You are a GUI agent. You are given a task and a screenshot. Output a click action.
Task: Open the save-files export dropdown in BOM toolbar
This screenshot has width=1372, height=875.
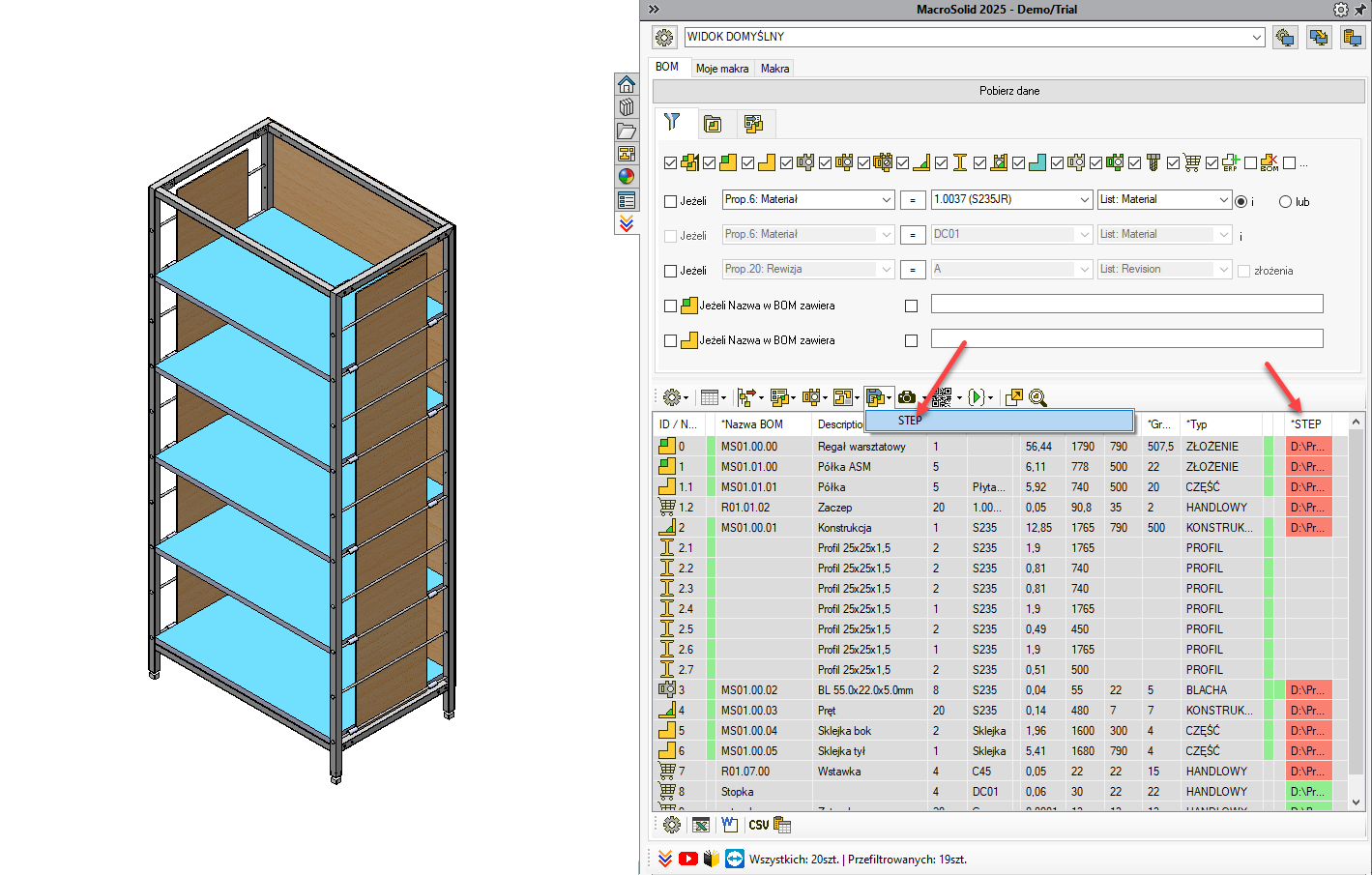pos(878,397)
